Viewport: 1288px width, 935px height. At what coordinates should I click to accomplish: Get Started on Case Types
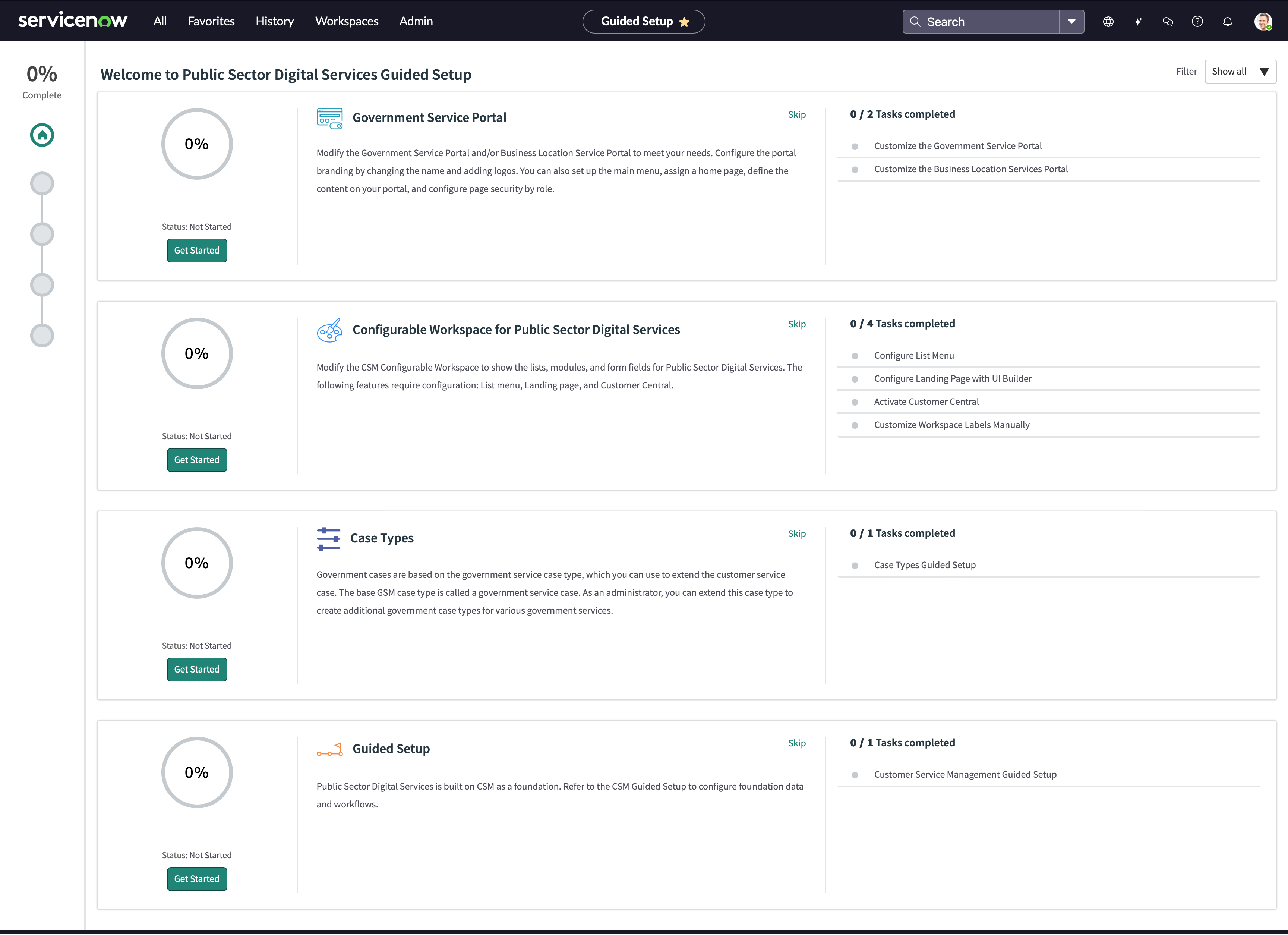pyautogui.click(x=197, y=670)
